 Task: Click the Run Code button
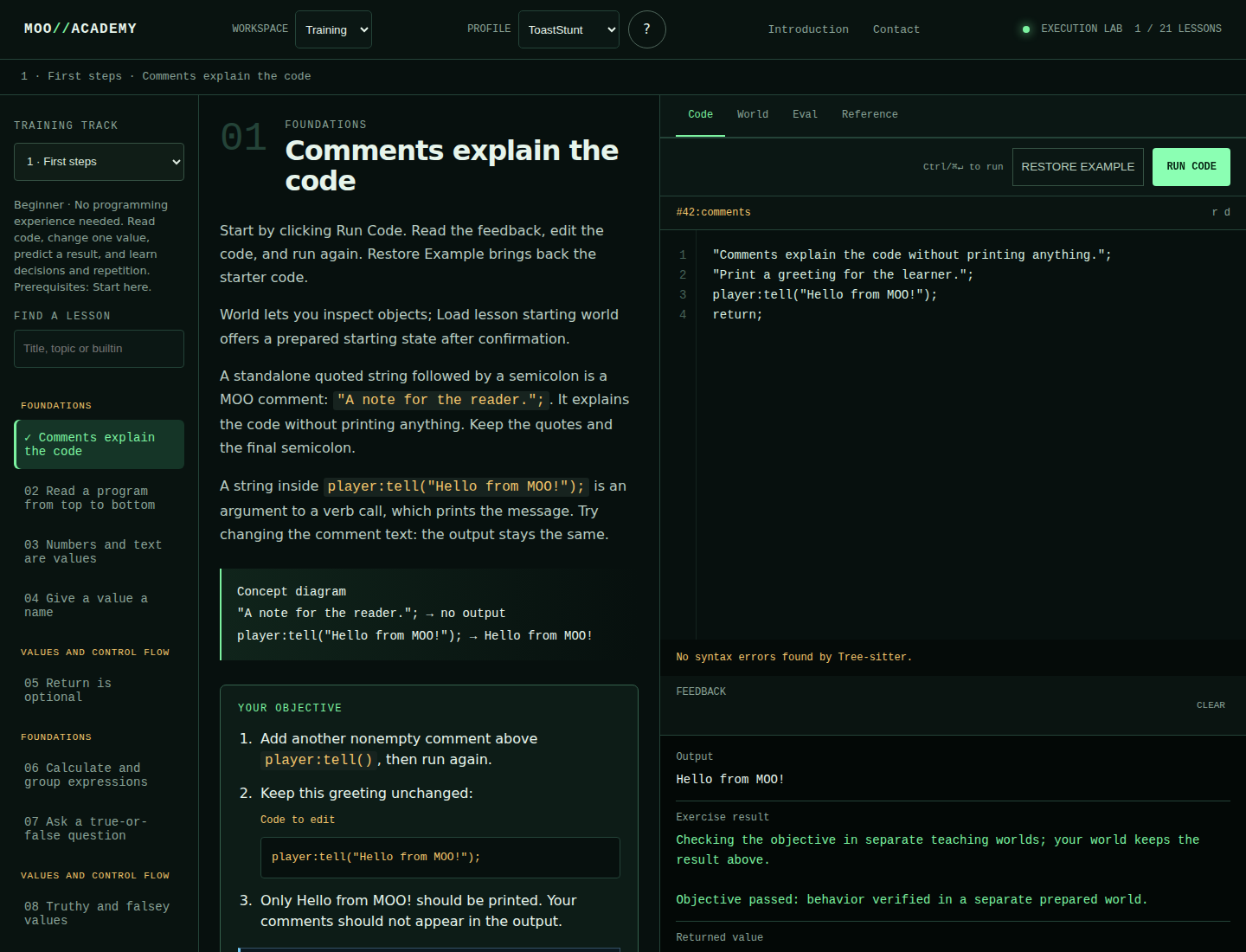[1191, 167]
